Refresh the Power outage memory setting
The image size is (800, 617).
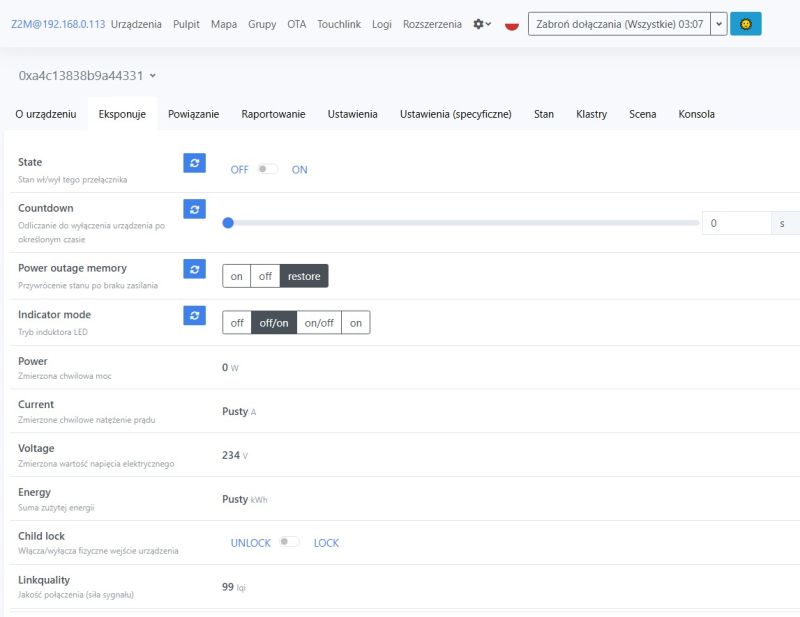(194, 269)
